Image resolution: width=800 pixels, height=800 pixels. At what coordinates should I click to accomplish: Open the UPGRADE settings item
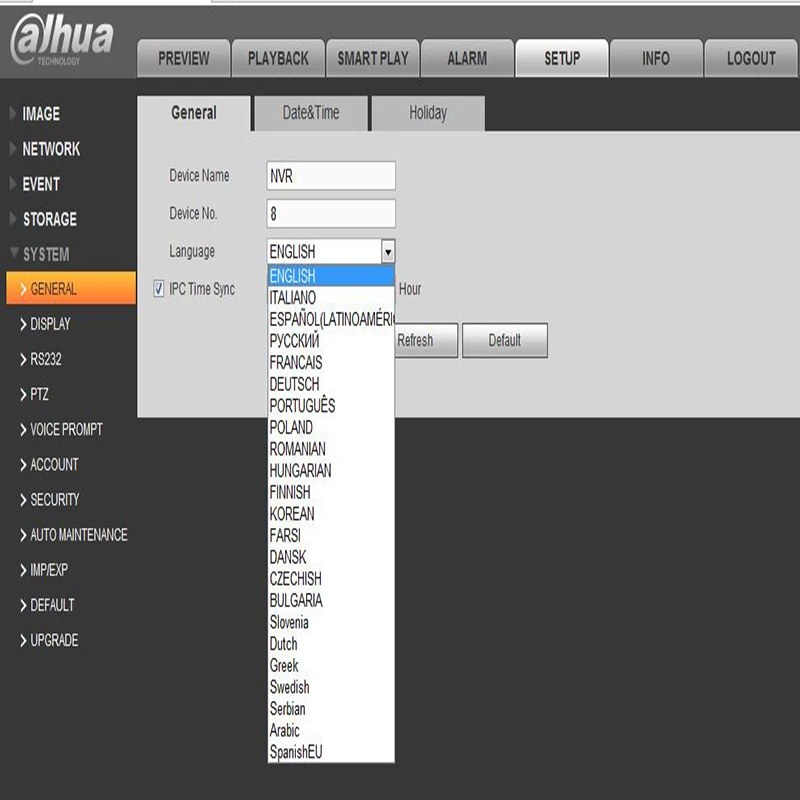54,640
